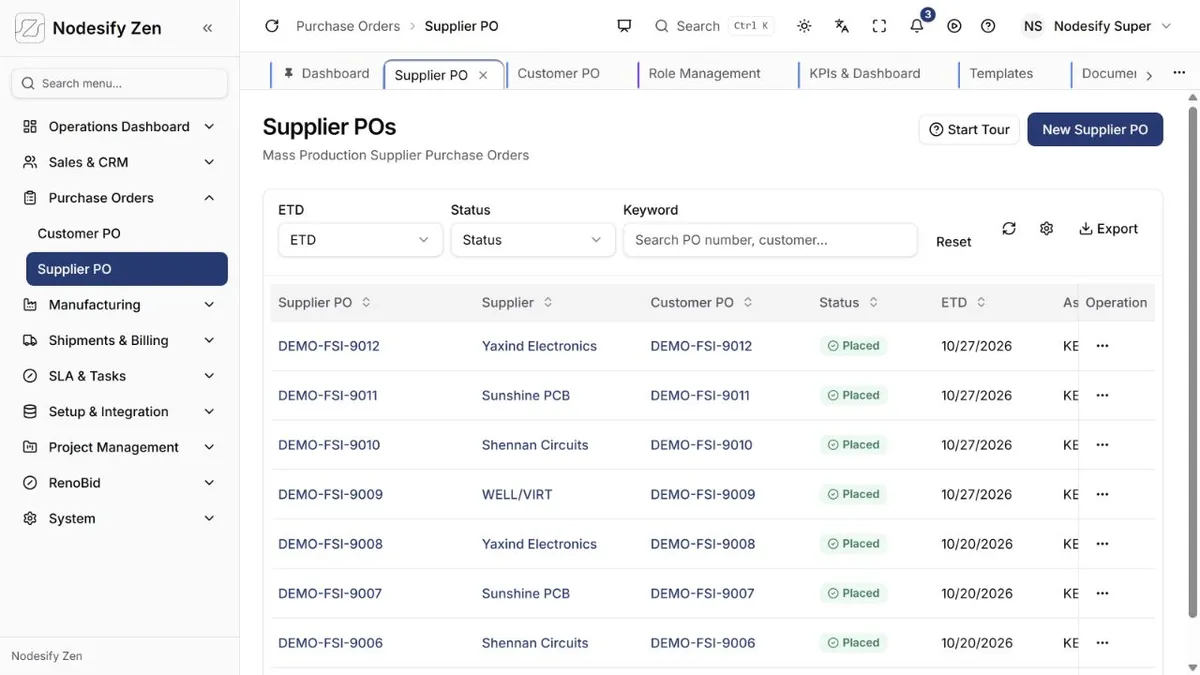The image size is (1200, 675).
Task: Sort the table by Customer PO column
Action: coord(748,302)
